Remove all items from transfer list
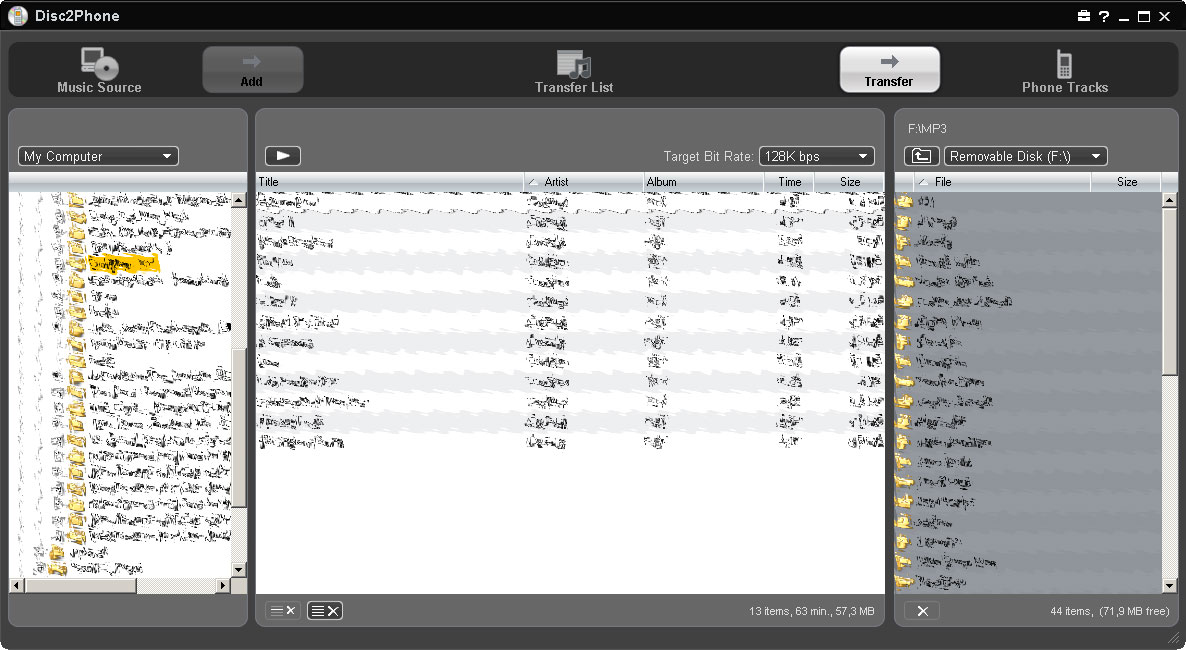Screen dimensions: 1186x650 [x=325, y=611]
